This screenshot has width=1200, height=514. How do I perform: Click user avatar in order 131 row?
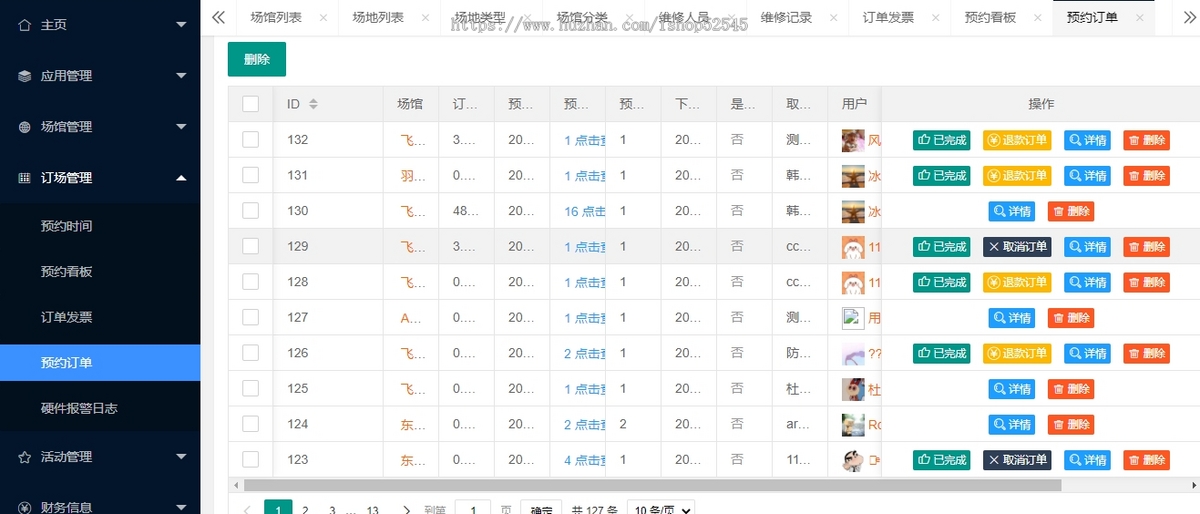tap(853, 175)
